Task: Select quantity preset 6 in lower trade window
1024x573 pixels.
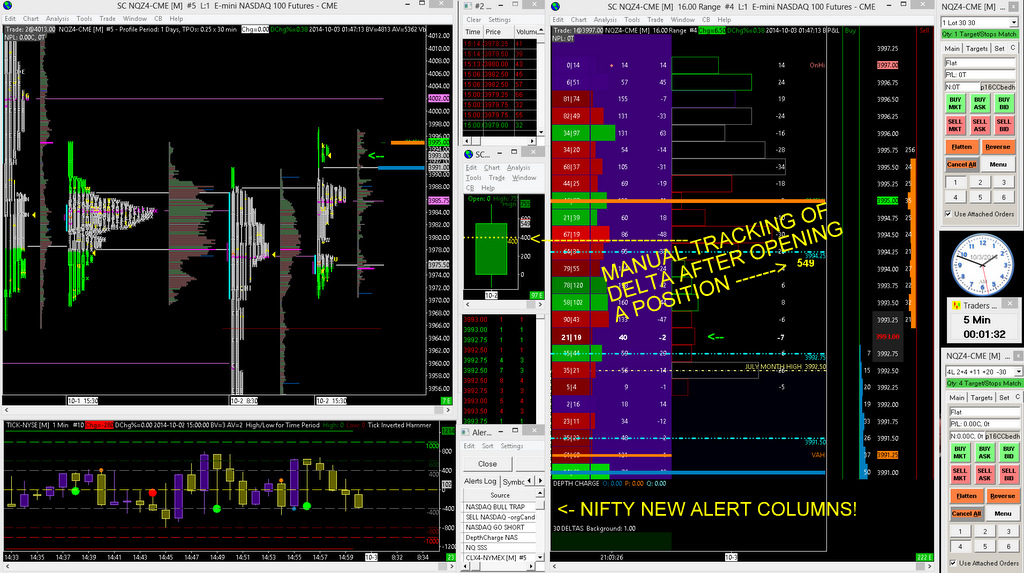Action: pyautogui.click(x=1008, y=546)
